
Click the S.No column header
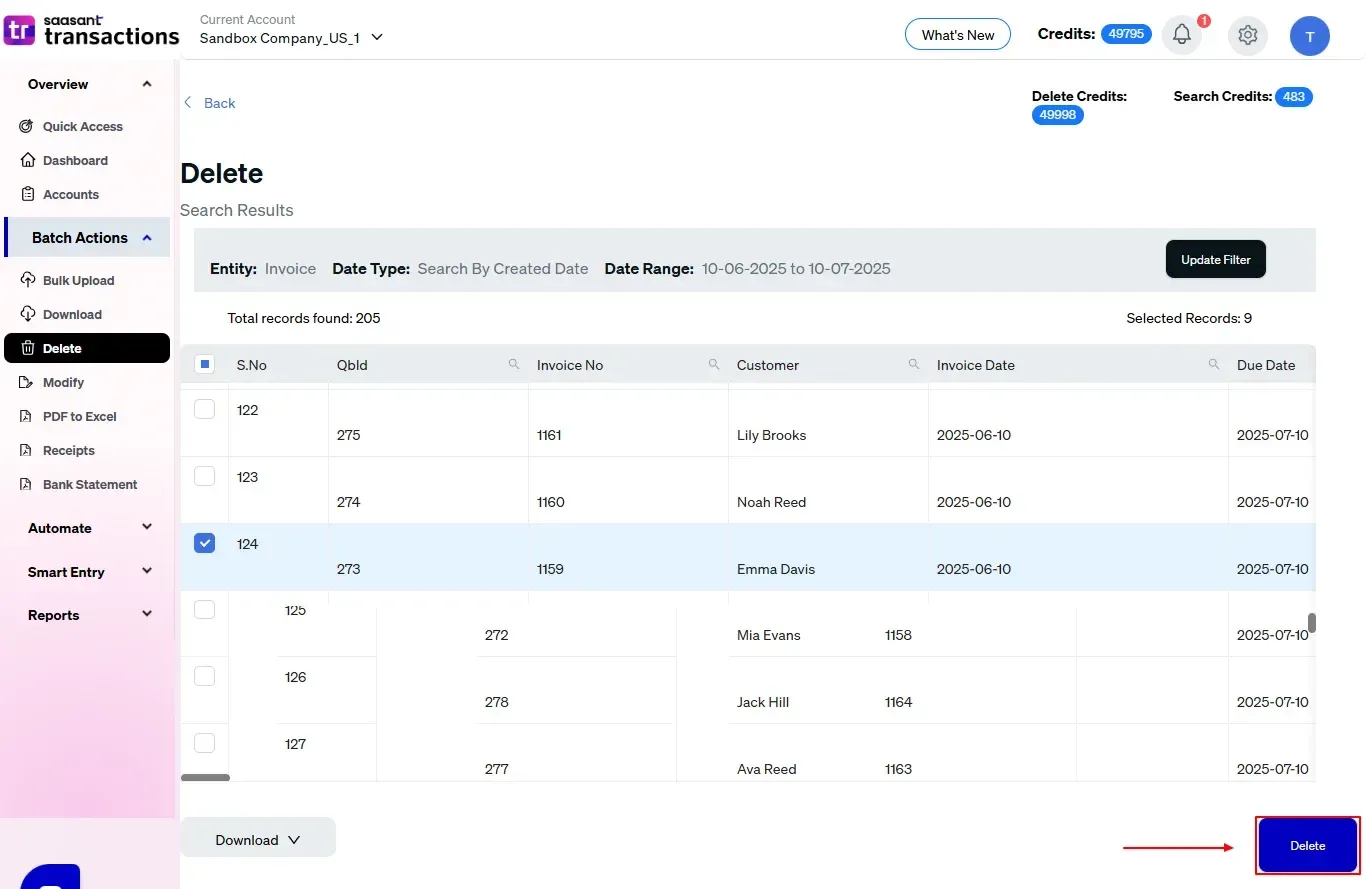click(x=252, y=365)
